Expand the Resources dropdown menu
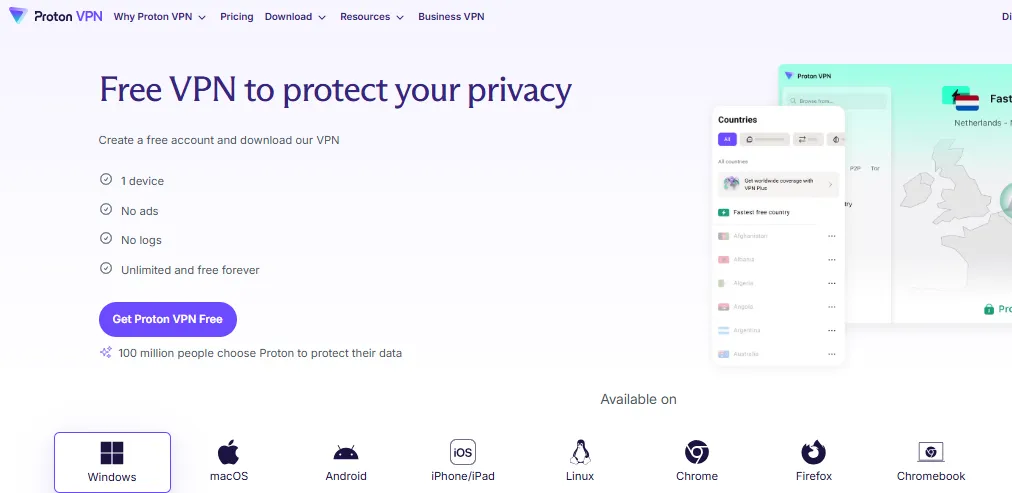The width and height of the screenshot is (1012, 493). tap(372, 17)
